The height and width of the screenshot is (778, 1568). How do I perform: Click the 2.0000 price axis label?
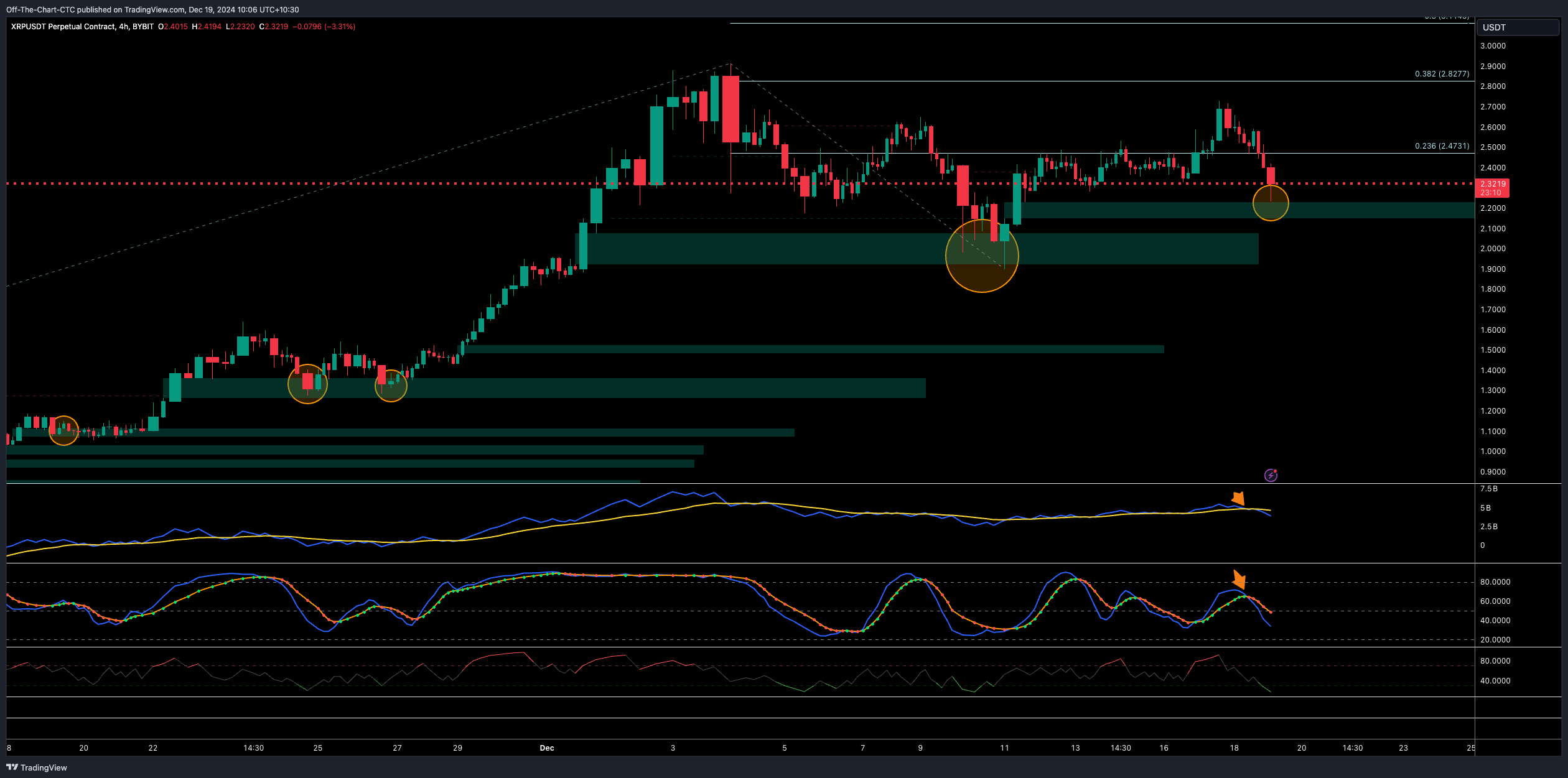1493,249
